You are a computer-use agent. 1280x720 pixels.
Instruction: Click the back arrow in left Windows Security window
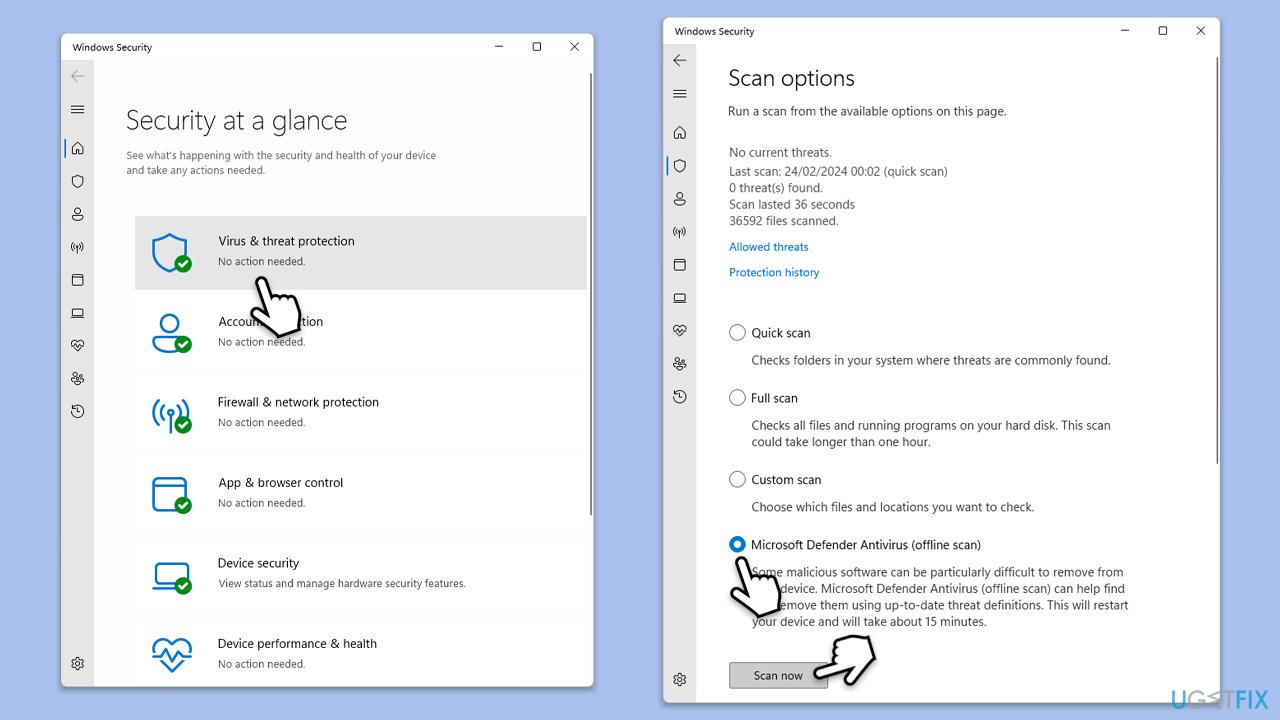[78, 77]
